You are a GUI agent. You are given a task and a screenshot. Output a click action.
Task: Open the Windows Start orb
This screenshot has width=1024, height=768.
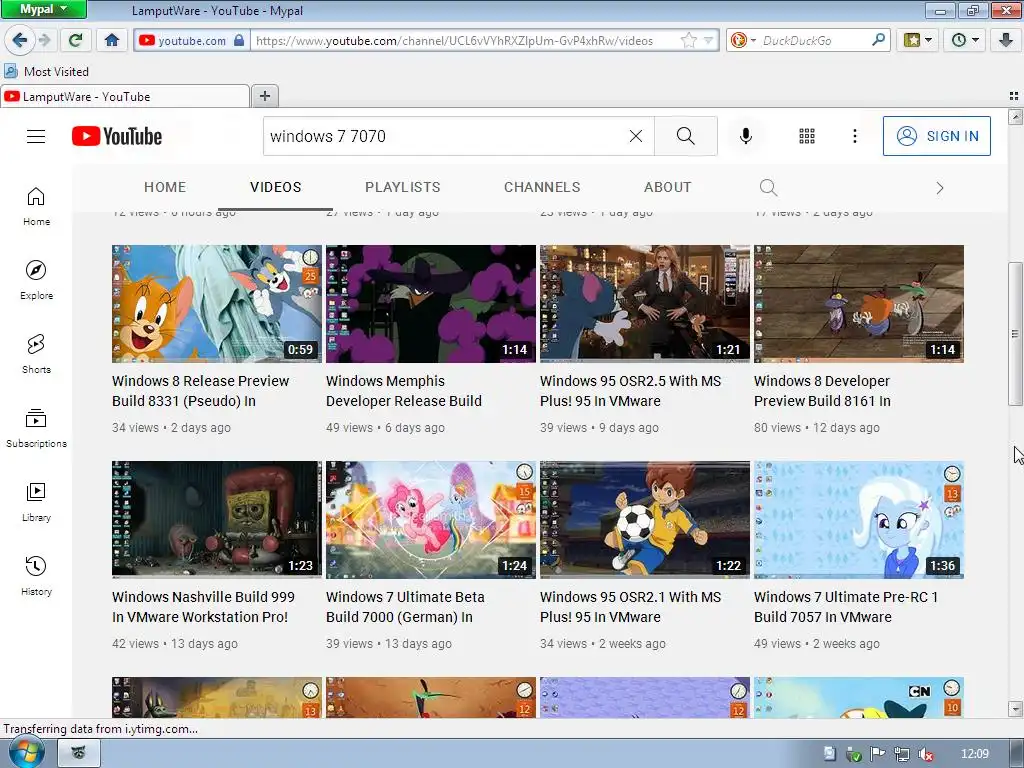pos(26,753)
